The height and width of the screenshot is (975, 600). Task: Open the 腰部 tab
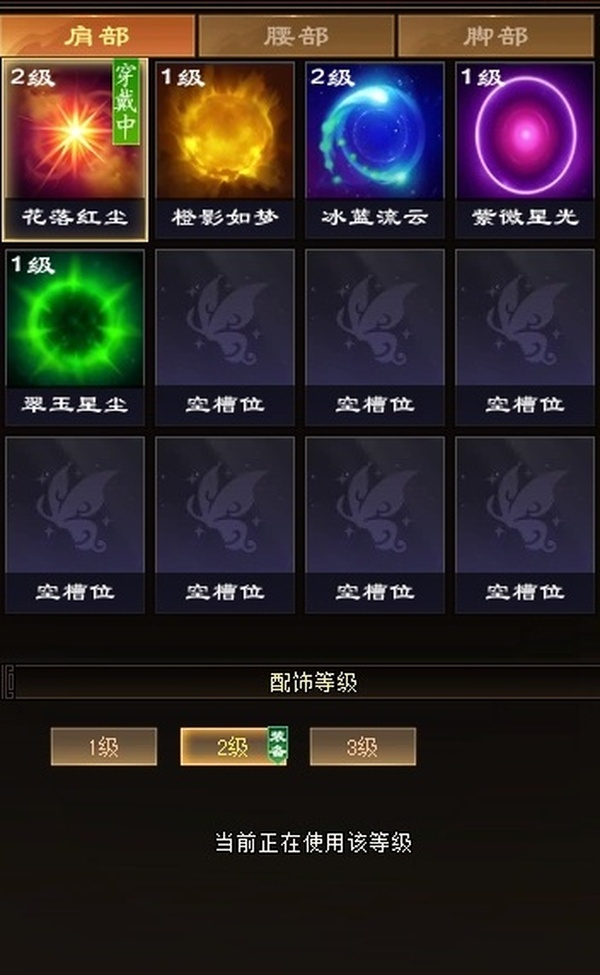click(296, 36)
